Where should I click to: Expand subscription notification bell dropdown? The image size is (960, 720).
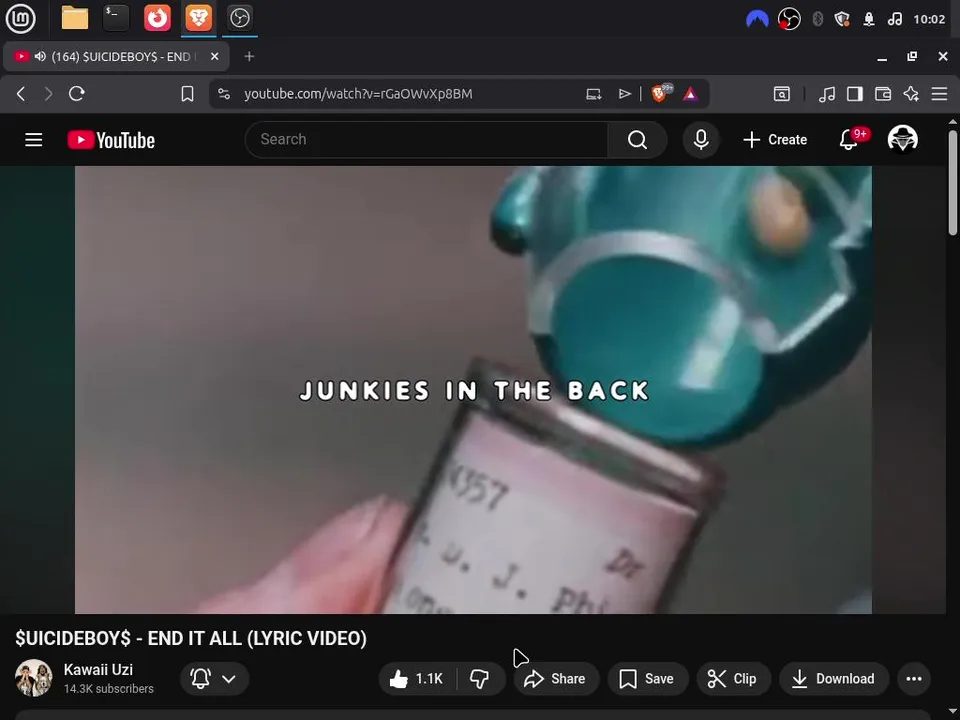coord(214,678)
